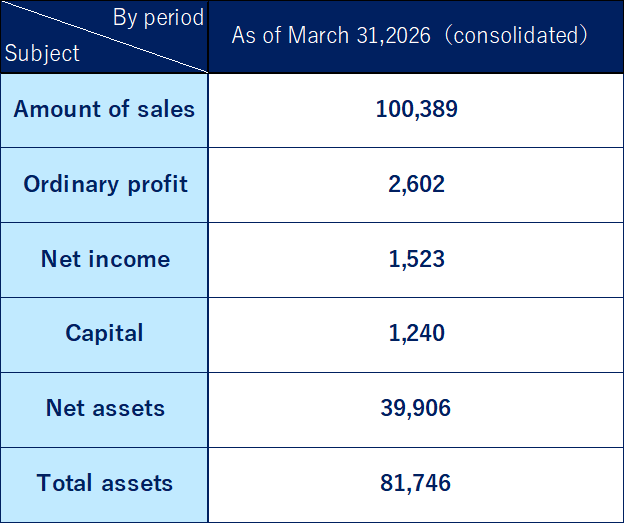Click the 'Subject' header label
The image size is (625, 524).
42,53
